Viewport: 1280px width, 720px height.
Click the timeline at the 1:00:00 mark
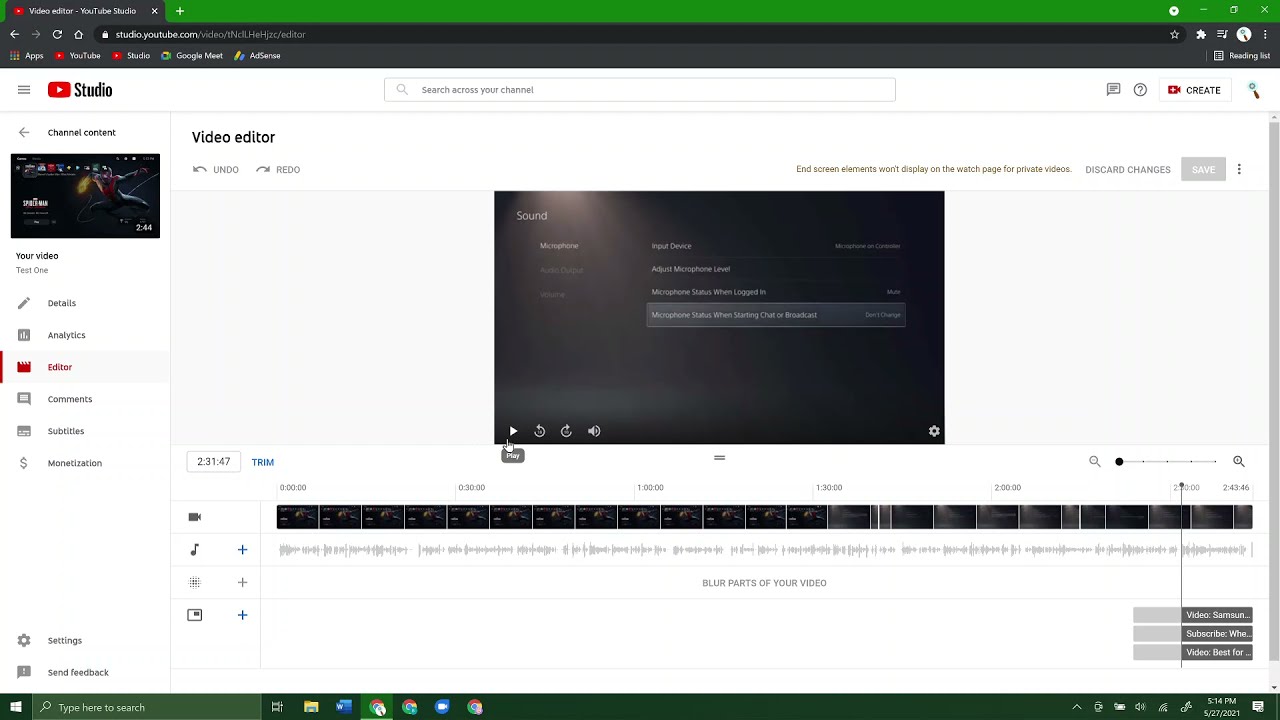coord(650,488)
